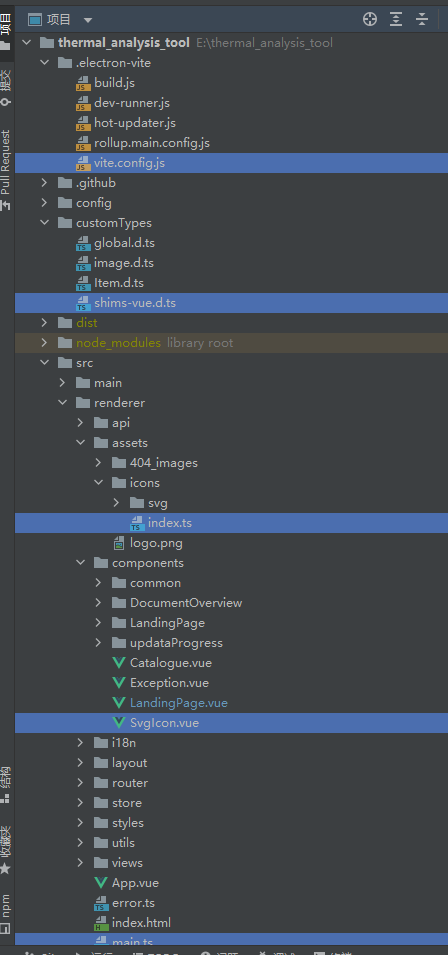
Task: Expand the node_modules folder
Action: tap(44, 343)
